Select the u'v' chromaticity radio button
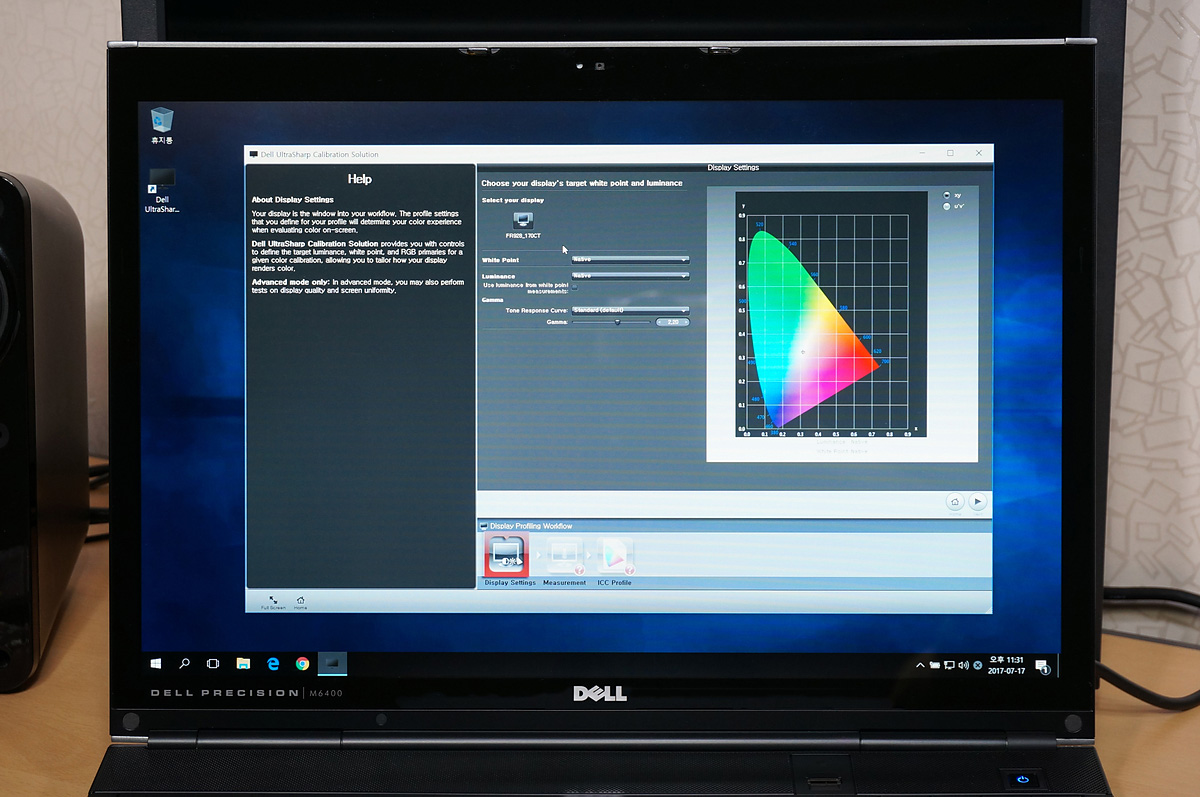1200x797 pixels. (x=946, y=206)
